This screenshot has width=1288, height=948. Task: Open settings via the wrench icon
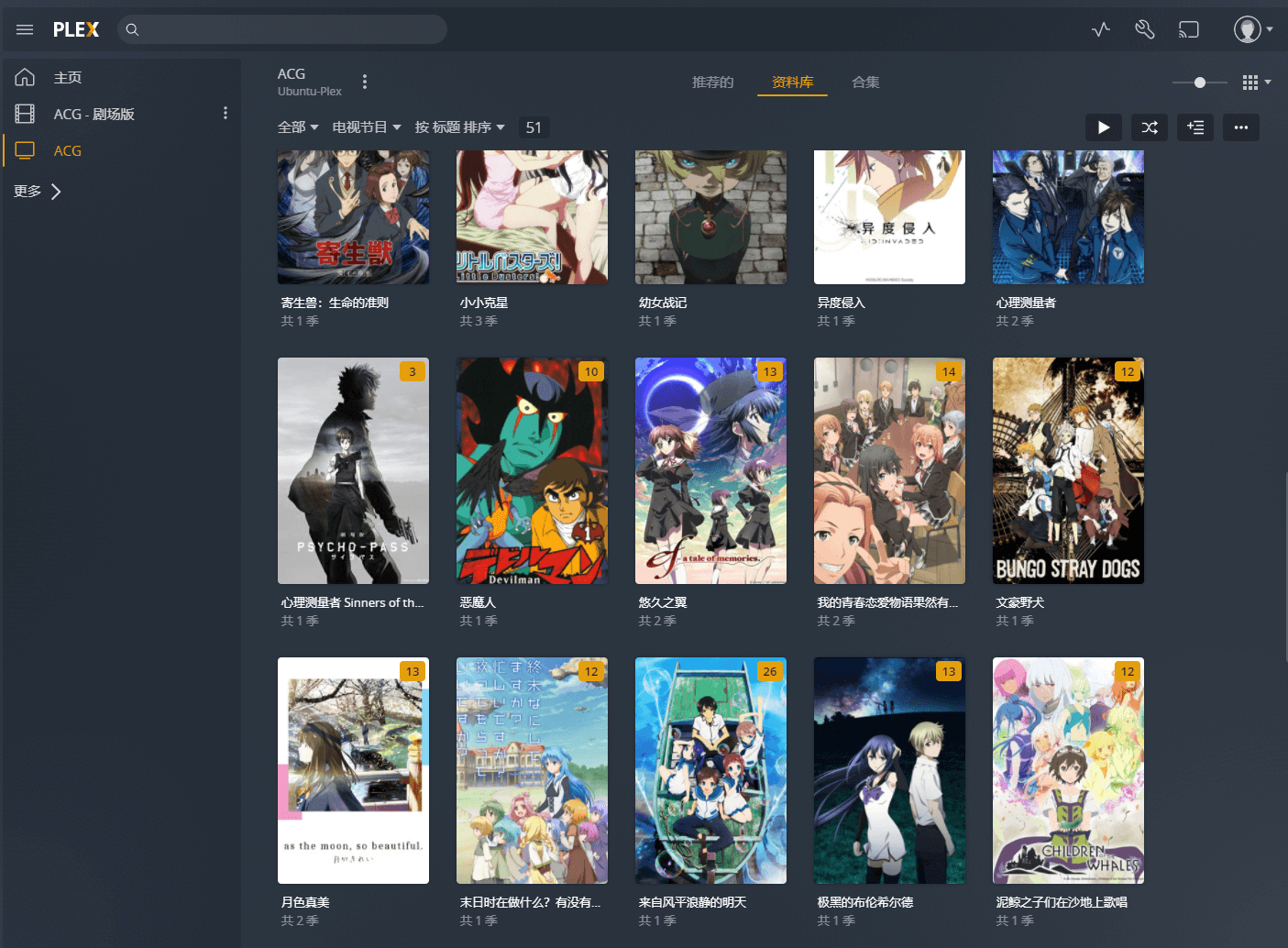point(1144,29)
